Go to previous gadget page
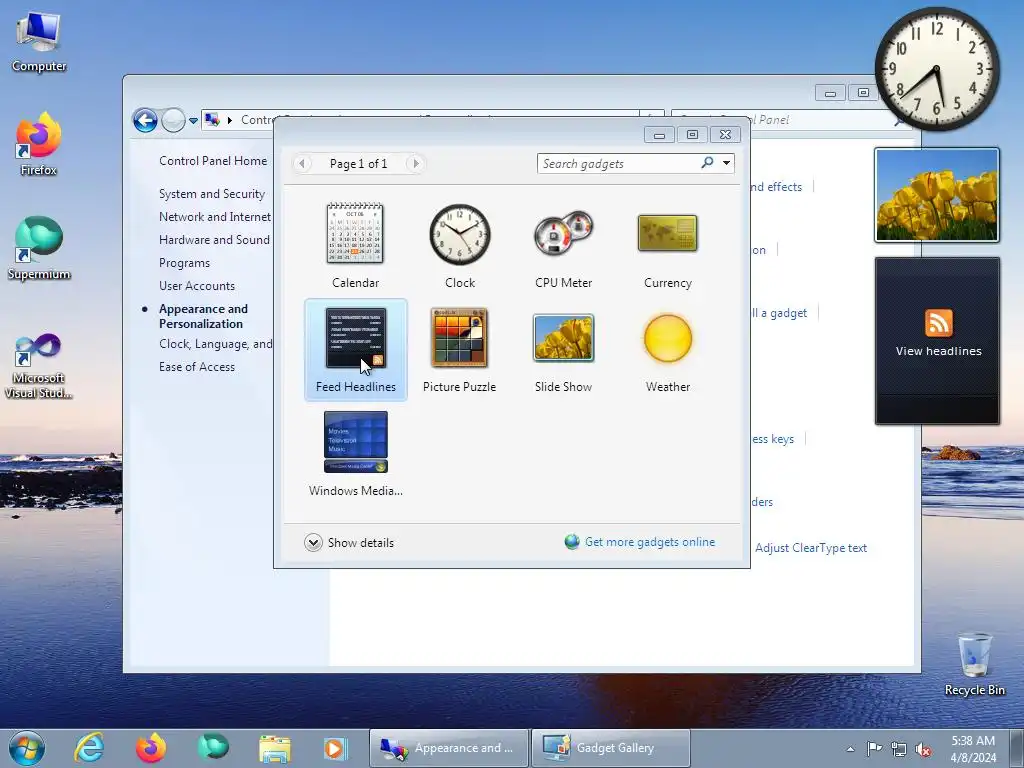This screenshot has height=768, width=1024. click(302, 163)
